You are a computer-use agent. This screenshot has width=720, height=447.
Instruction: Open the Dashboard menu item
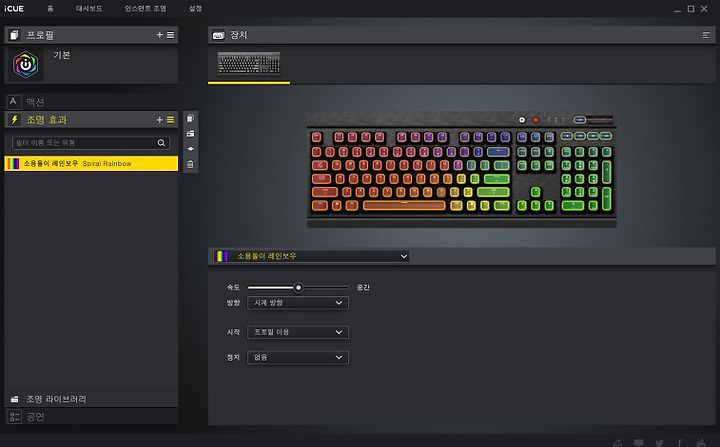coord(89,8)
